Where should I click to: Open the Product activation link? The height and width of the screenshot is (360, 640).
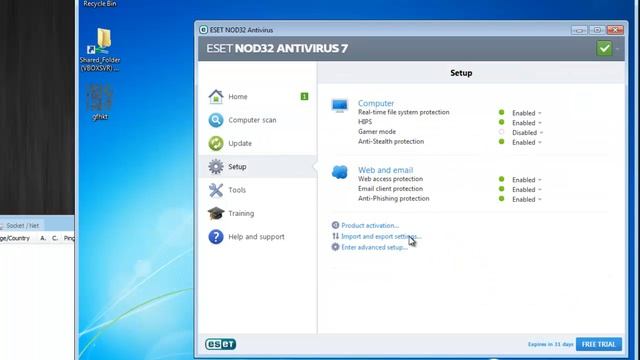click(x=370, y=225)
